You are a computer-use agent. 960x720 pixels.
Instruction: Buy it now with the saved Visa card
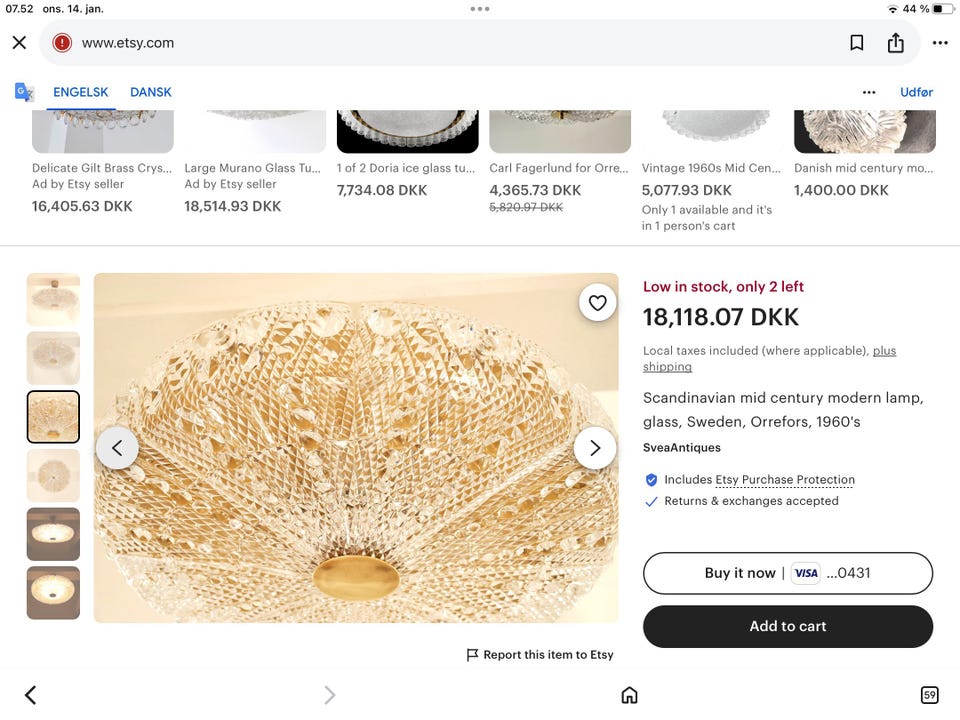tap(787, 573)
